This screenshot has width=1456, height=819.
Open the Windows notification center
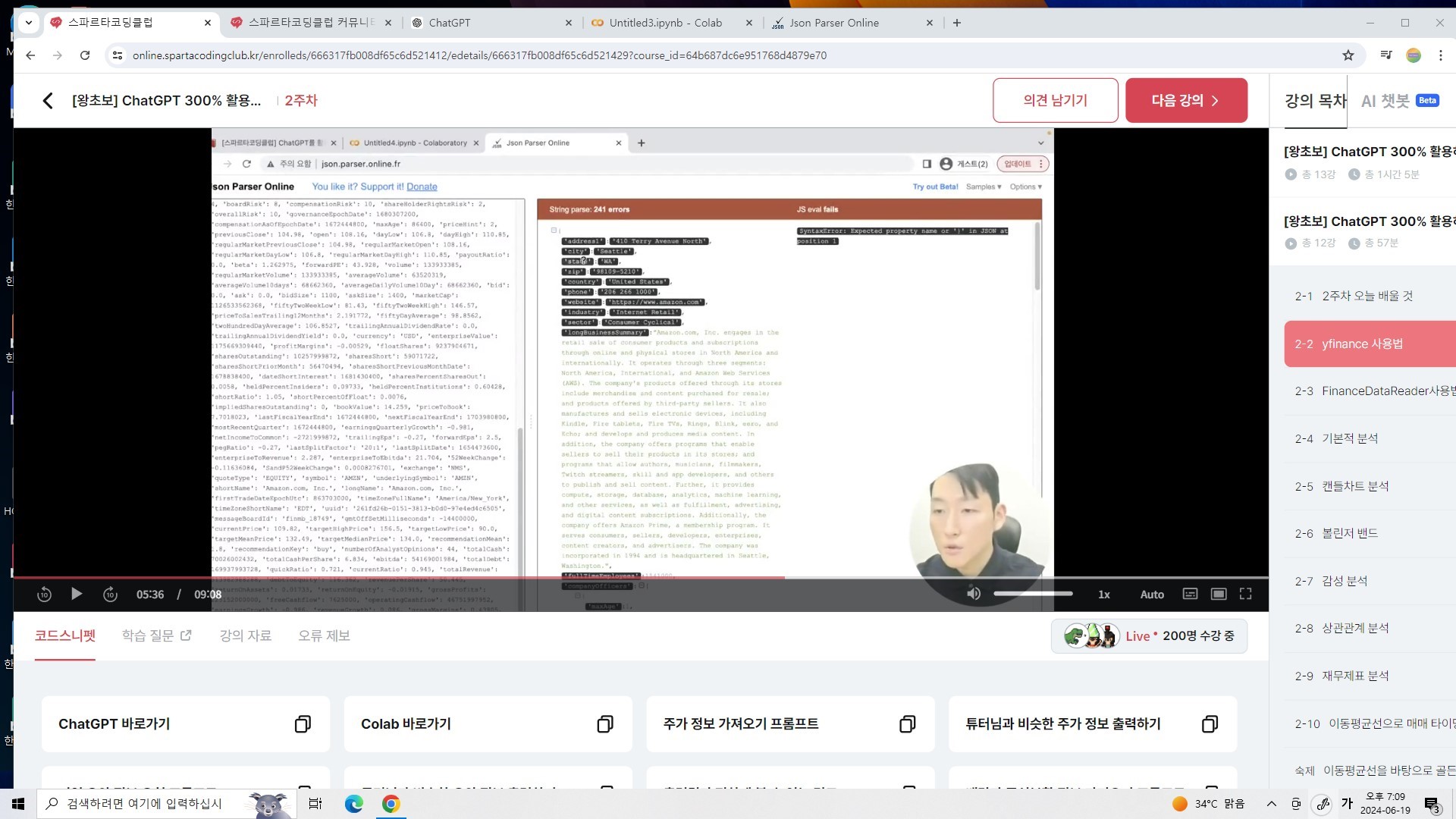coord(1432,805)
